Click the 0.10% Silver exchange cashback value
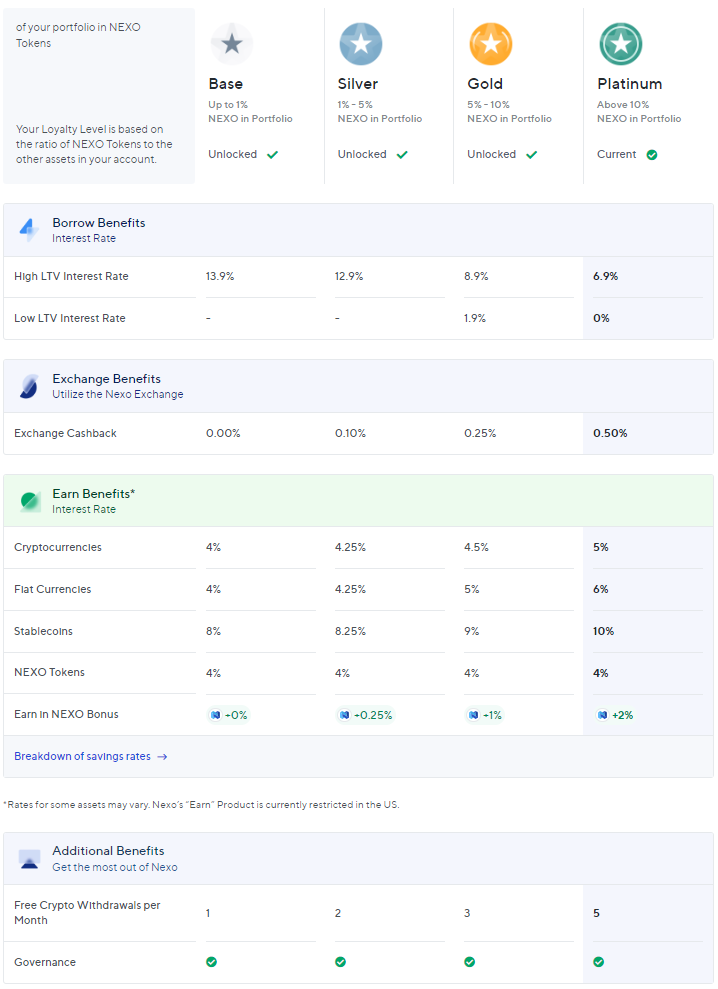The image size is (718, 989). 350,433
